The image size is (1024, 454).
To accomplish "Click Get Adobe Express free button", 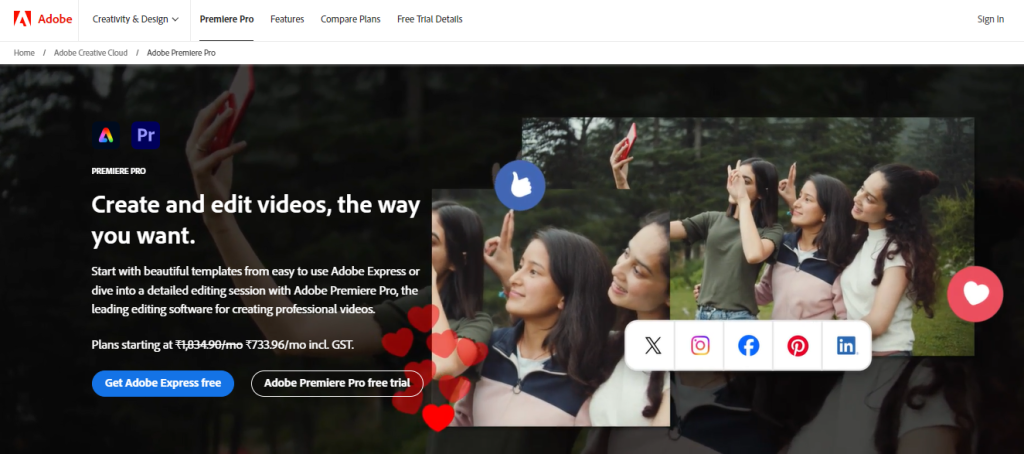I will point(163,383).
